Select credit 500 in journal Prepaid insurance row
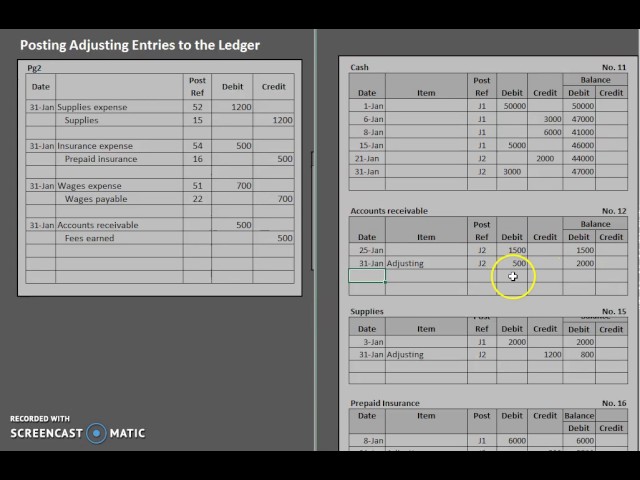Image resolution: width=640 pixels, height=480 pixels. [273, 159]
